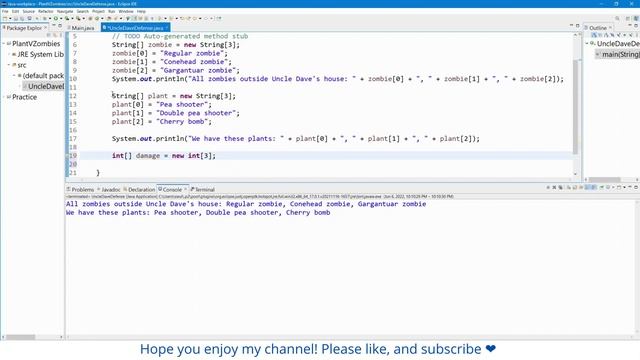The height and width of the screenshot is (360, 640).
Task: Maximize the Outline view
Action: coord(636,25)
